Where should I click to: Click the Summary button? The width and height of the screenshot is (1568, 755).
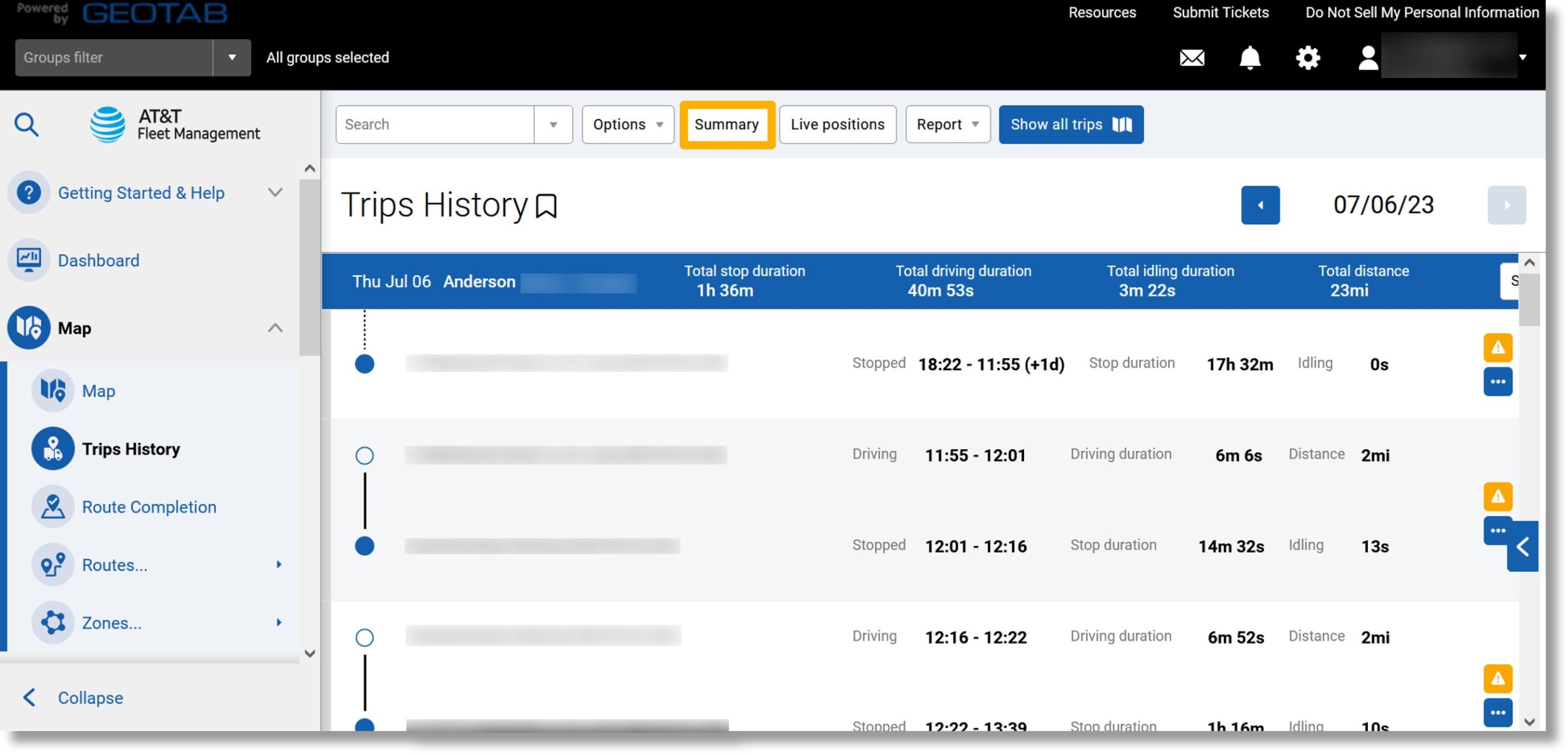click(727, 124)
